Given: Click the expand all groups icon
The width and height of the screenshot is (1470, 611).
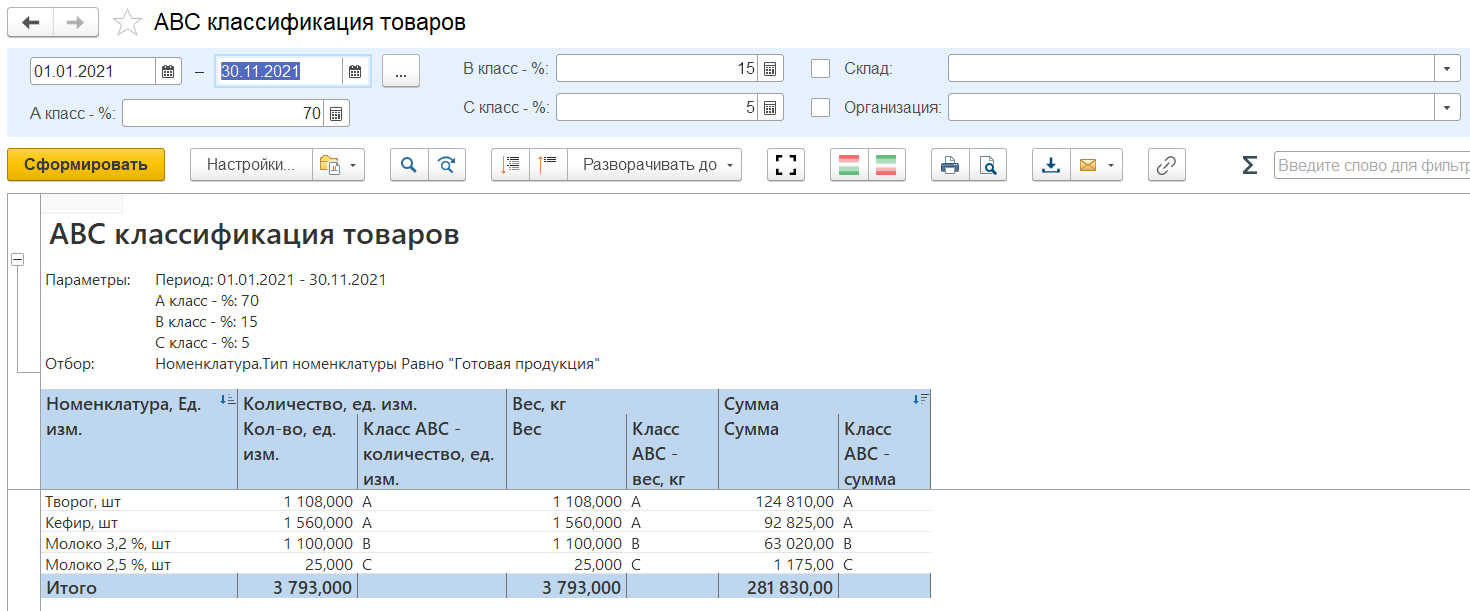Looking at the screenshot, I should pyautogui.click(x=549, y=165).
